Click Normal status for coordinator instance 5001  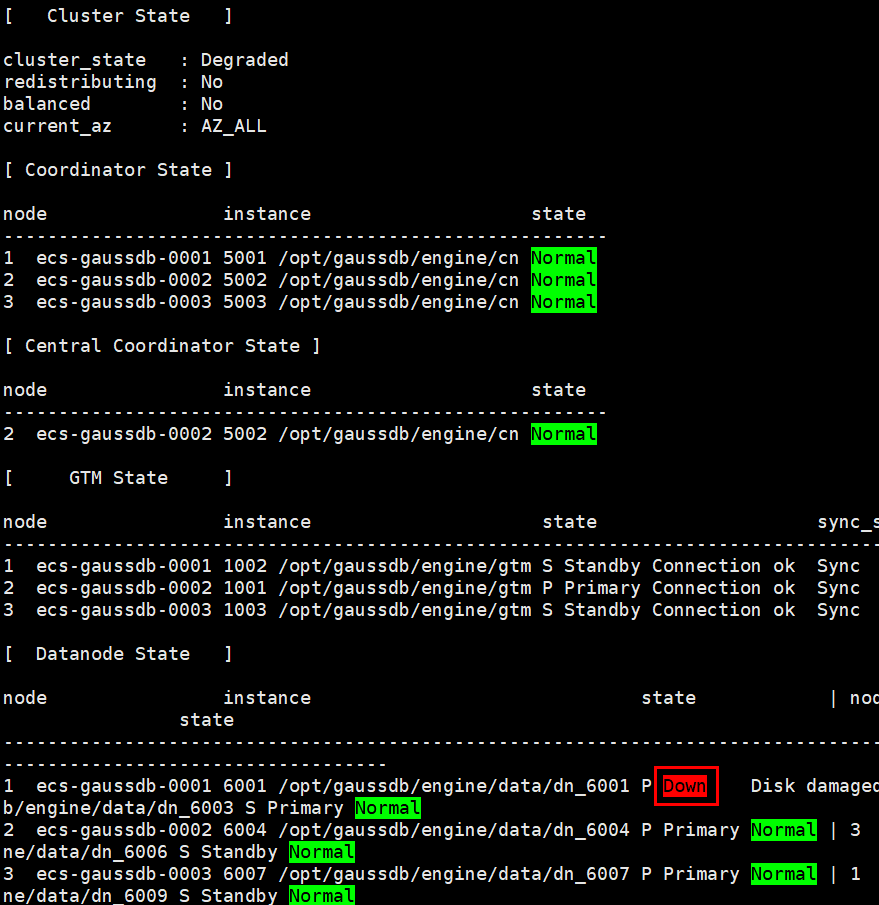click(x=564, y=258)
